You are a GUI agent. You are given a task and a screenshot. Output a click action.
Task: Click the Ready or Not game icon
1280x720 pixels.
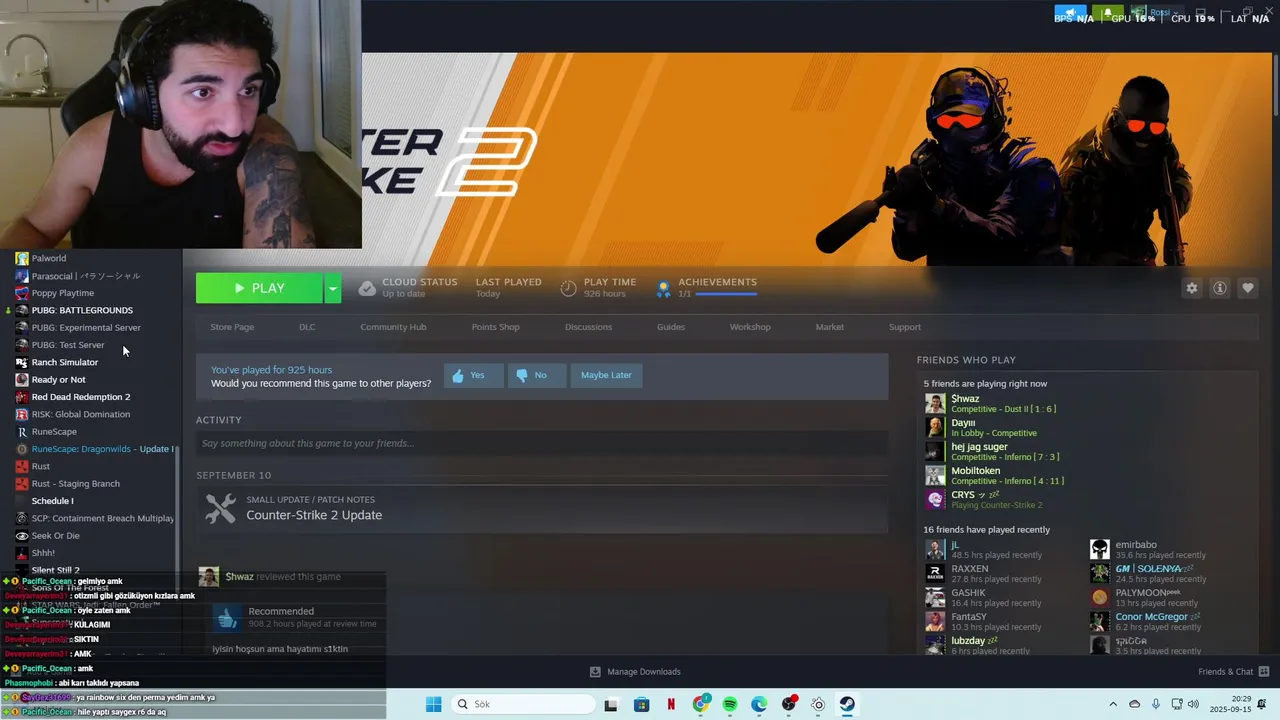[x=22, y=380]
